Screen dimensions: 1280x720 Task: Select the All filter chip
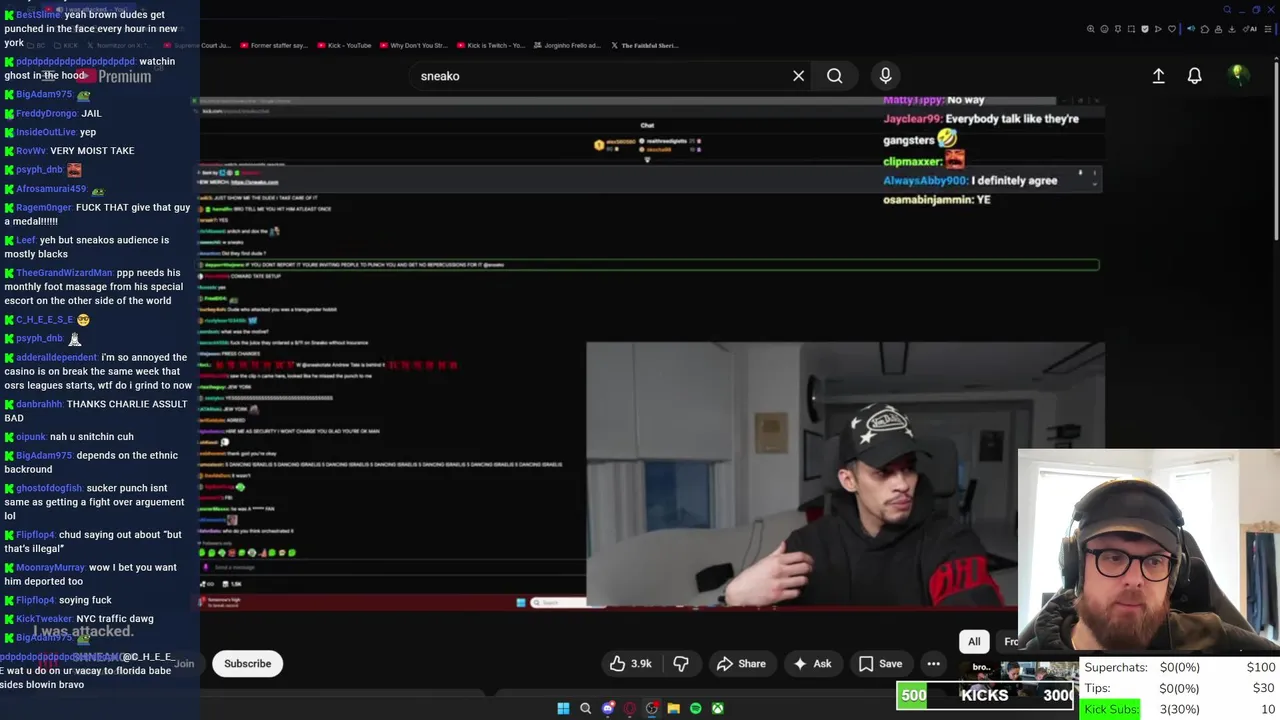click(x=974, y=642)
